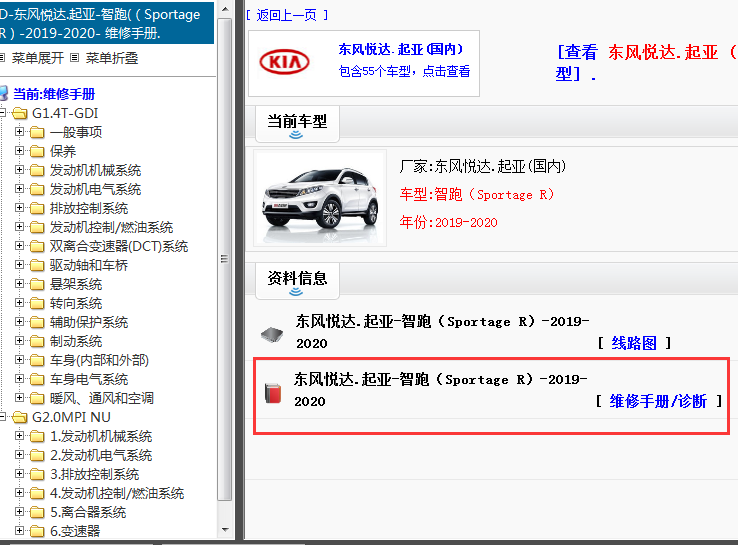Select 转向系统 tree label

click(76, 303)
